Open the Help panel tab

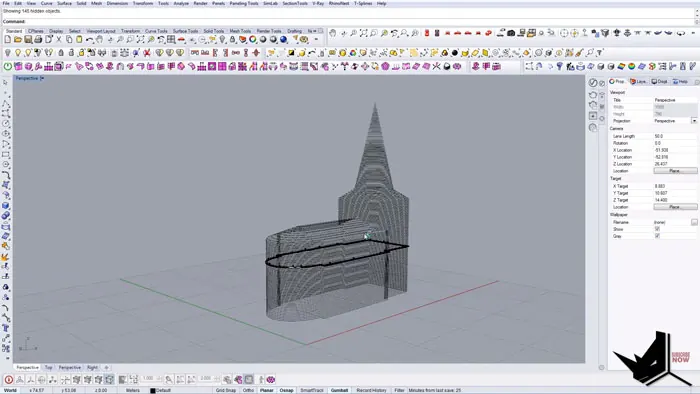pyautogui.click(x=680, y=82)
